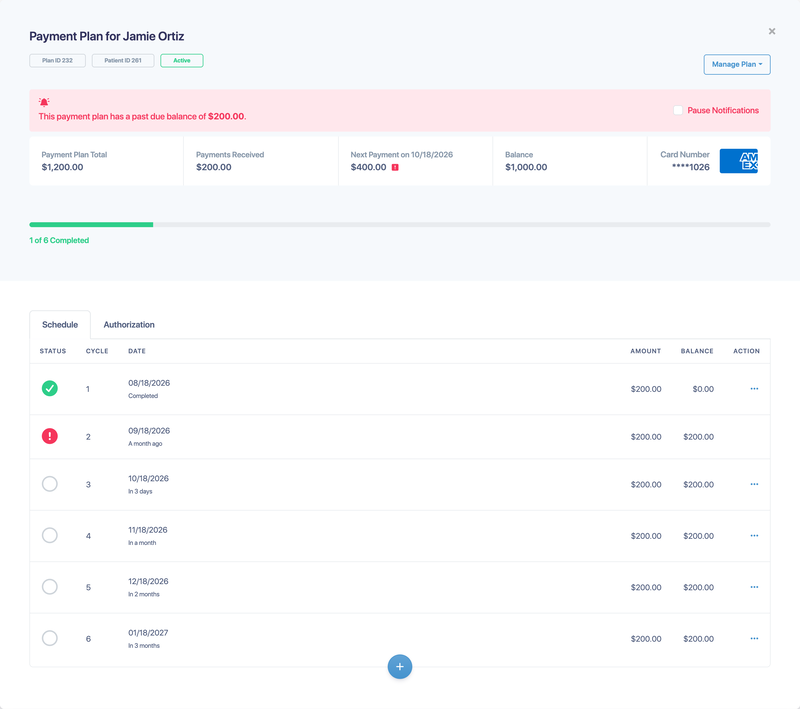This screenshot has height=709, width=800.
Task: Click the empty status circle for cycle 3
Action: [49, 484]
